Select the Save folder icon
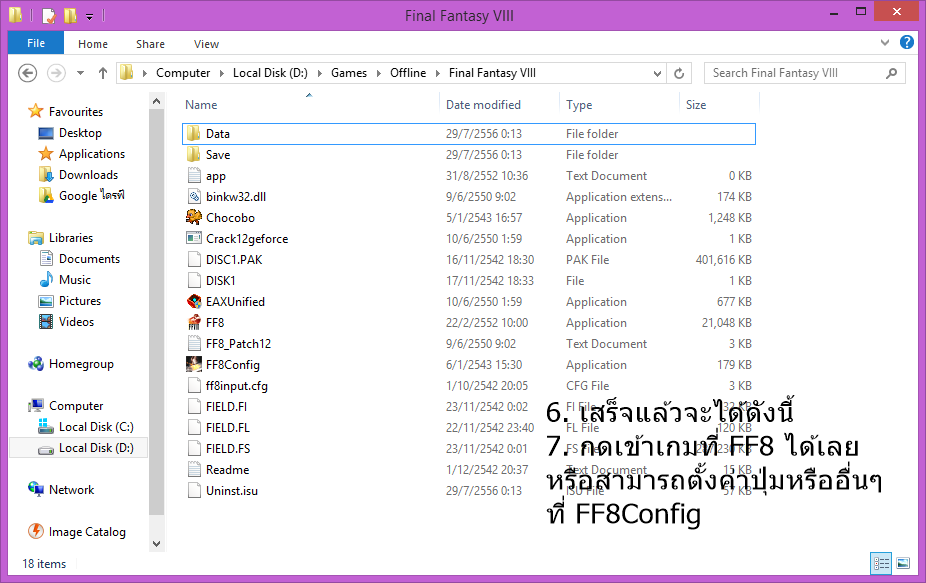Screen dimensions: 926x583 (194, 155)
